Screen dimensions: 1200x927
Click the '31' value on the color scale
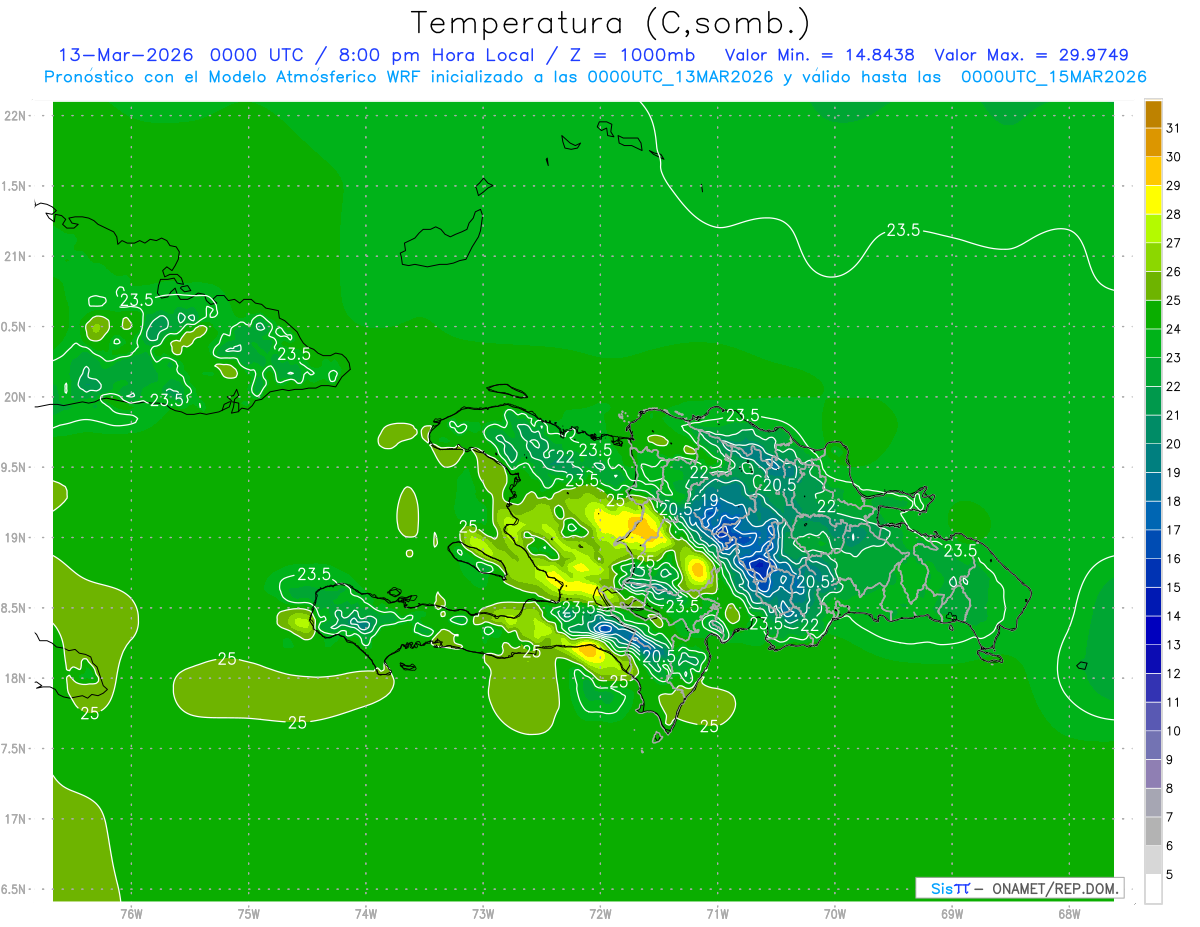[x=1173, y=128]
